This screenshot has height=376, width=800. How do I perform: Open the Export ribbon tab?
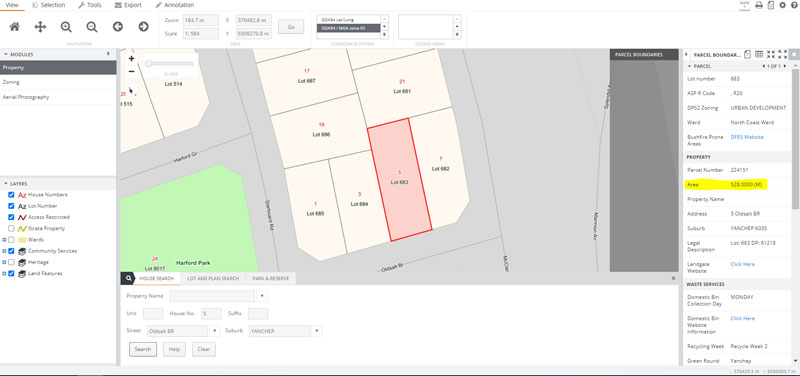coord(128,5)
